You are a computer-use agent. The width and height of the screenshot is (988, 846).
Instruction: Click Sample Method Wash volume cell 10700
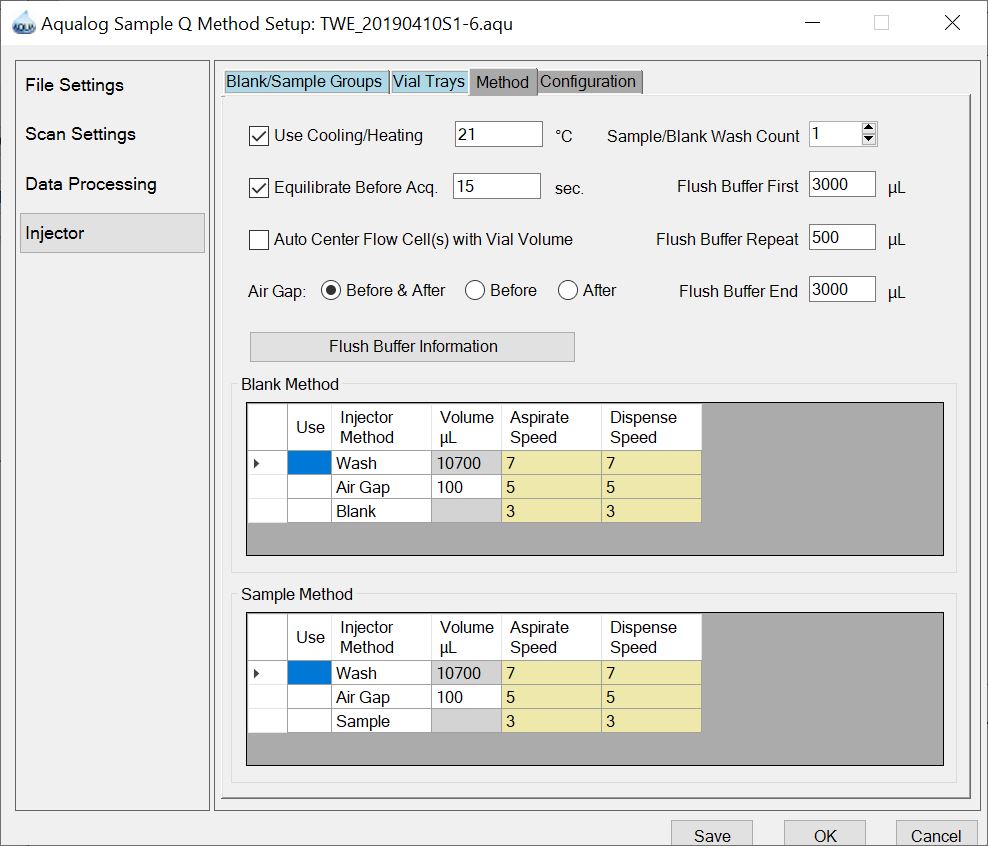point(466,673)
